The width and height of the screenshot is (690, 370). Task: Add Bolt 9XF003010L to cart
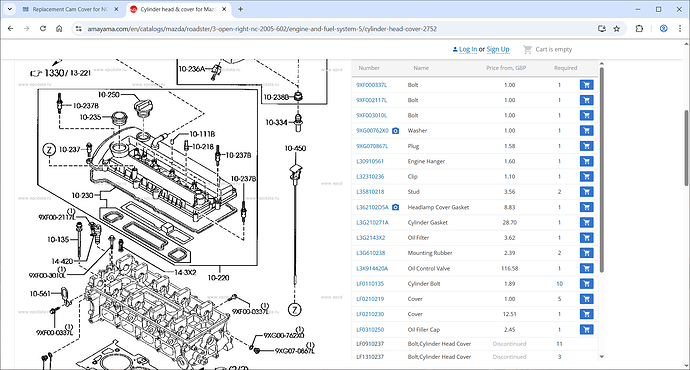point(586,115)
